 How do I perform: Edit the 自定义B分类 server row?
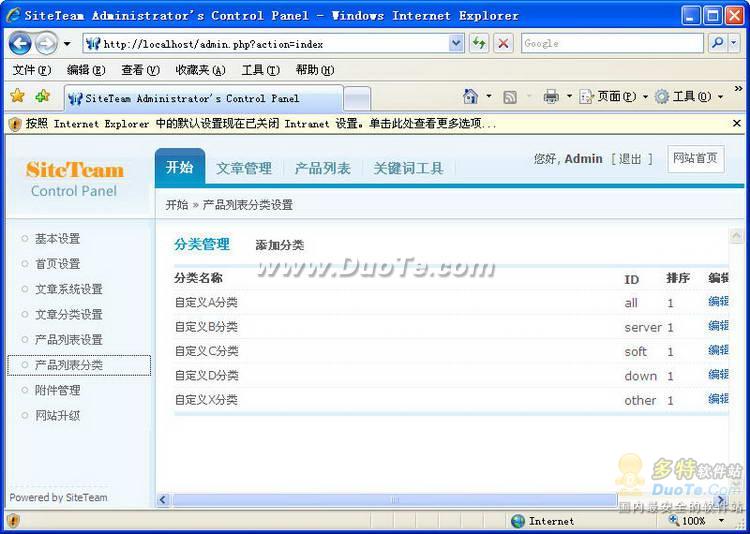[x=718, y=326]
